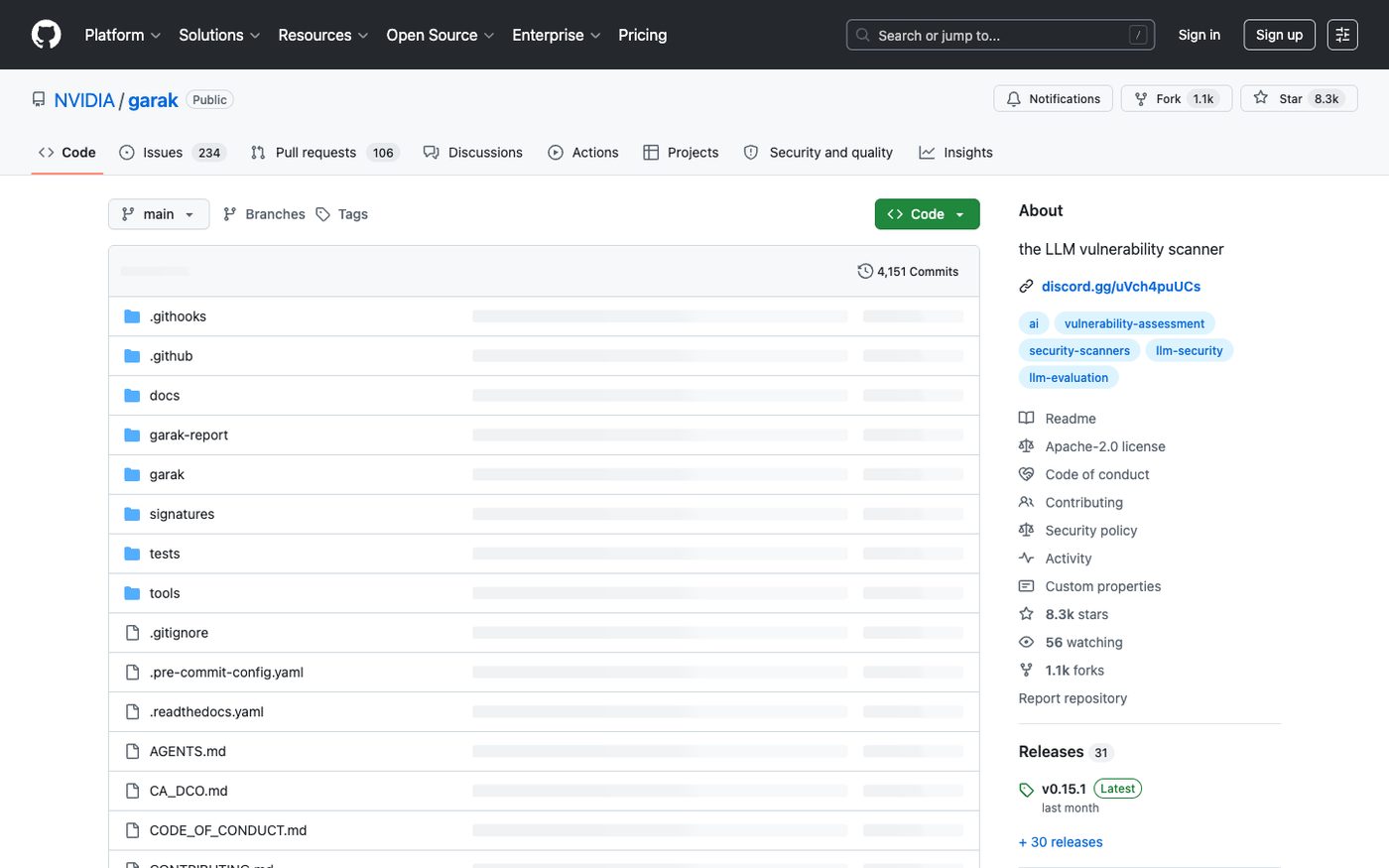Image resolution: width=1389 pixels, height=868 pixels.
Task: Click the fork icon next to 1.1k forks
Action: click(x=1027, y=671)
